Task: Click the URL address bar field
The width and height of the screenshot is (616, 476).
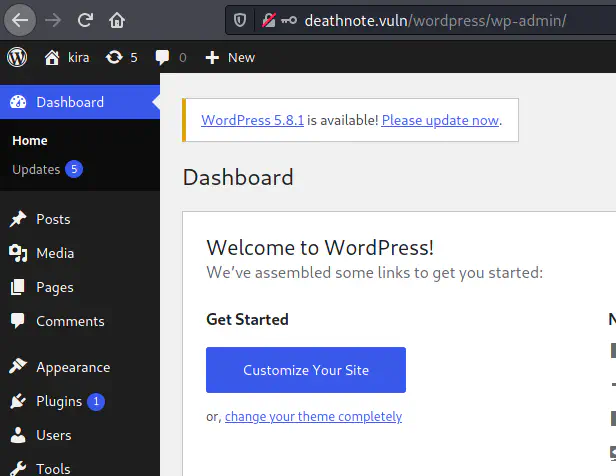Action: 450,20
